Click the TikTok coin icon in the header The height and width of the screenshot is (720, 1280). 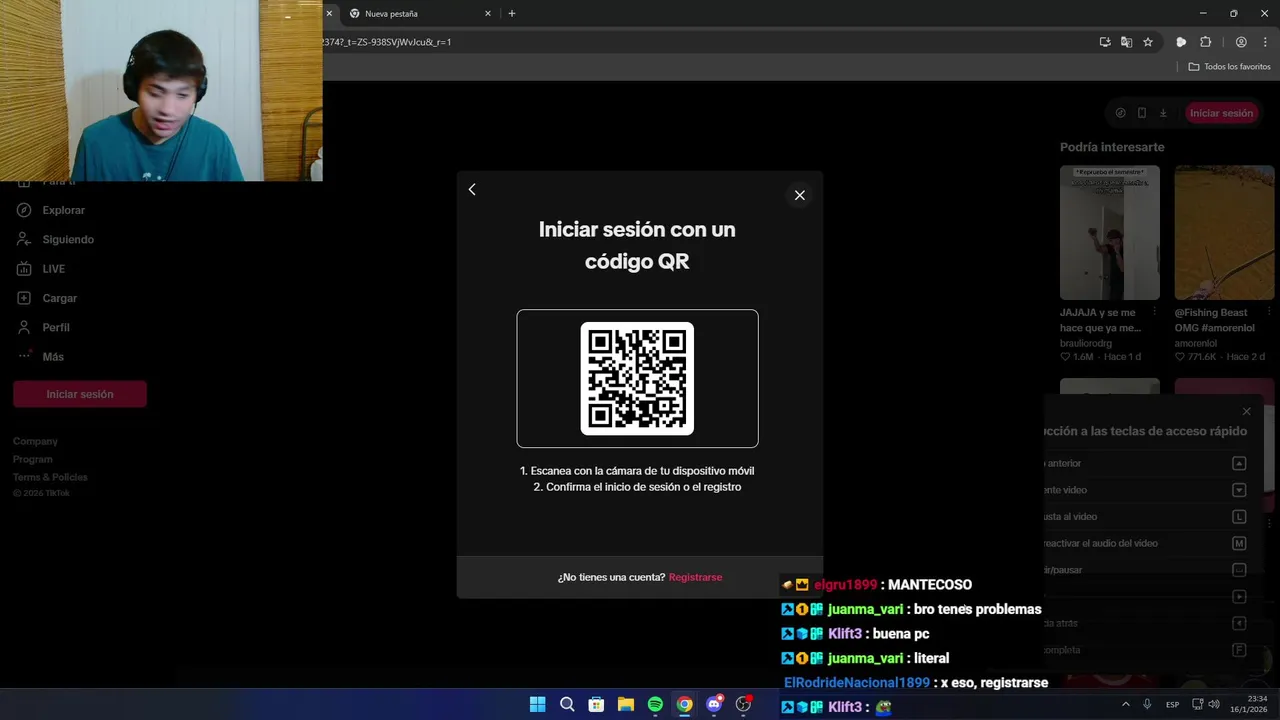pos(1120,113)
